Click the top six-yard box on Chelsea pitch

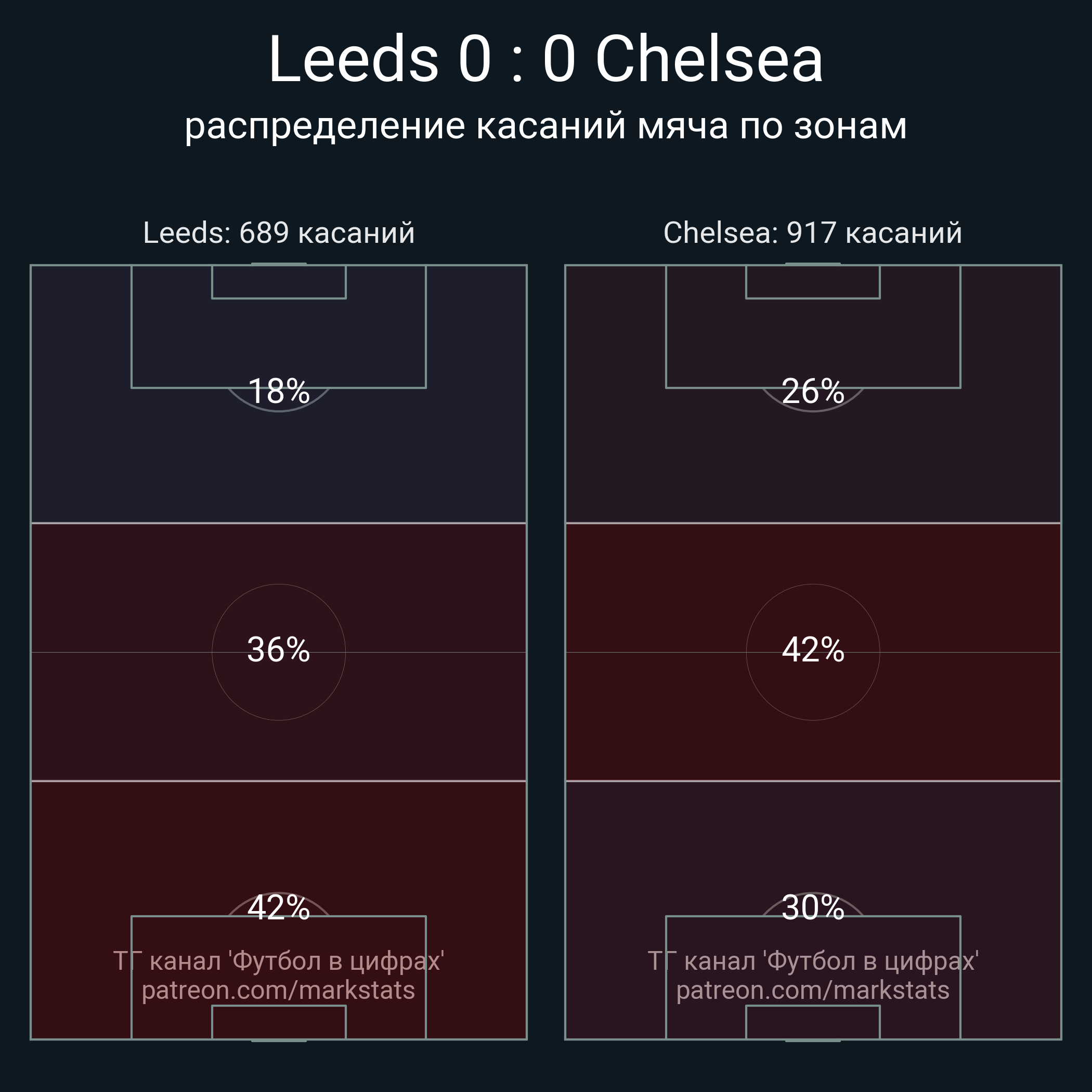pyautogui.click(x=813, y=282)
